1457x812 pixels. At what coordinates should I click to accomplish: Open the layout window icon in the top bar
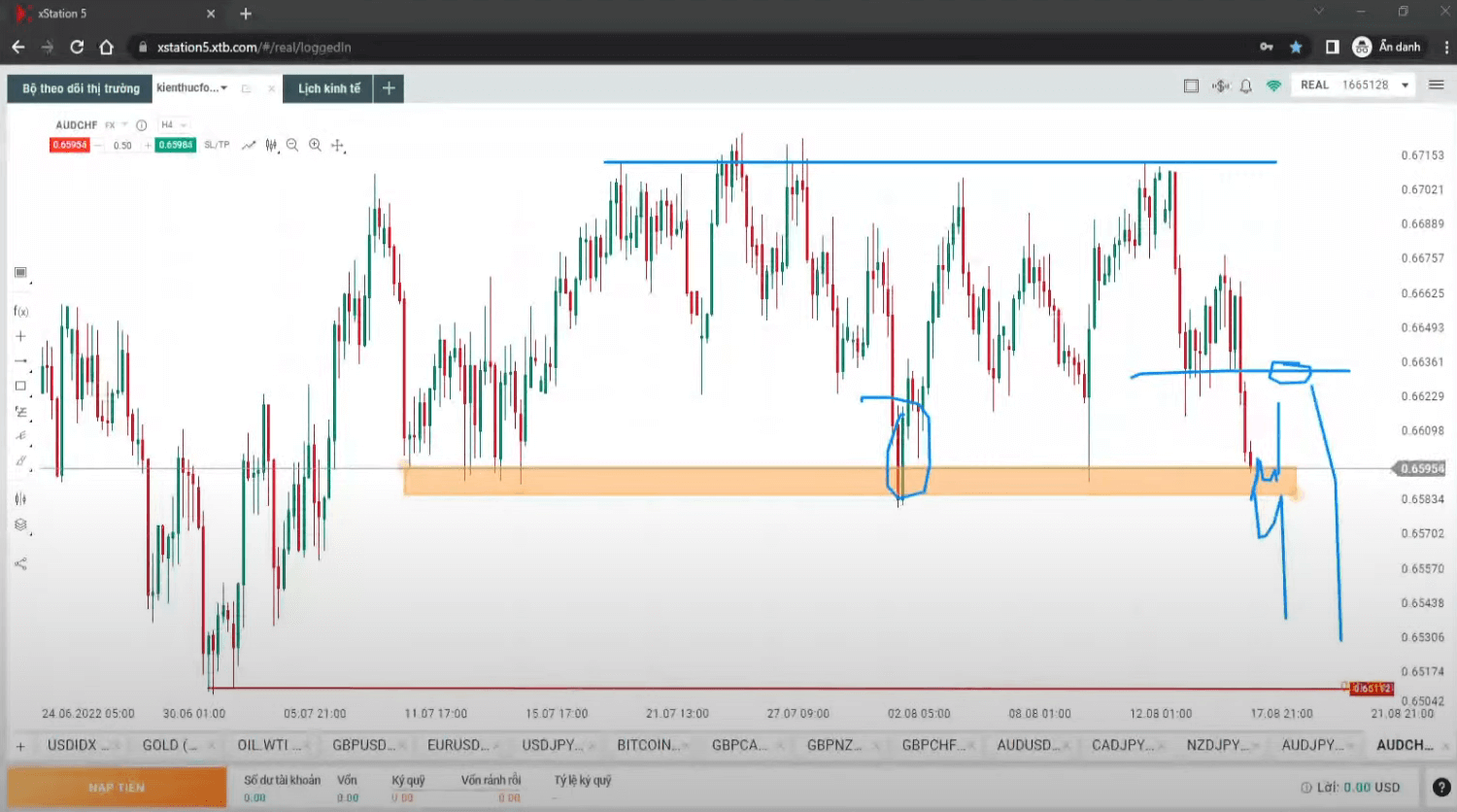point(1191,85)
